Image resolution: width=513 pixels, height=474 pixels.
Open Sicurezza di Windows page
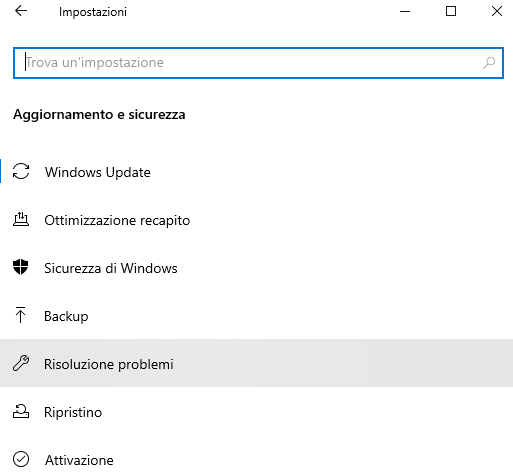(x=256, y=268)
